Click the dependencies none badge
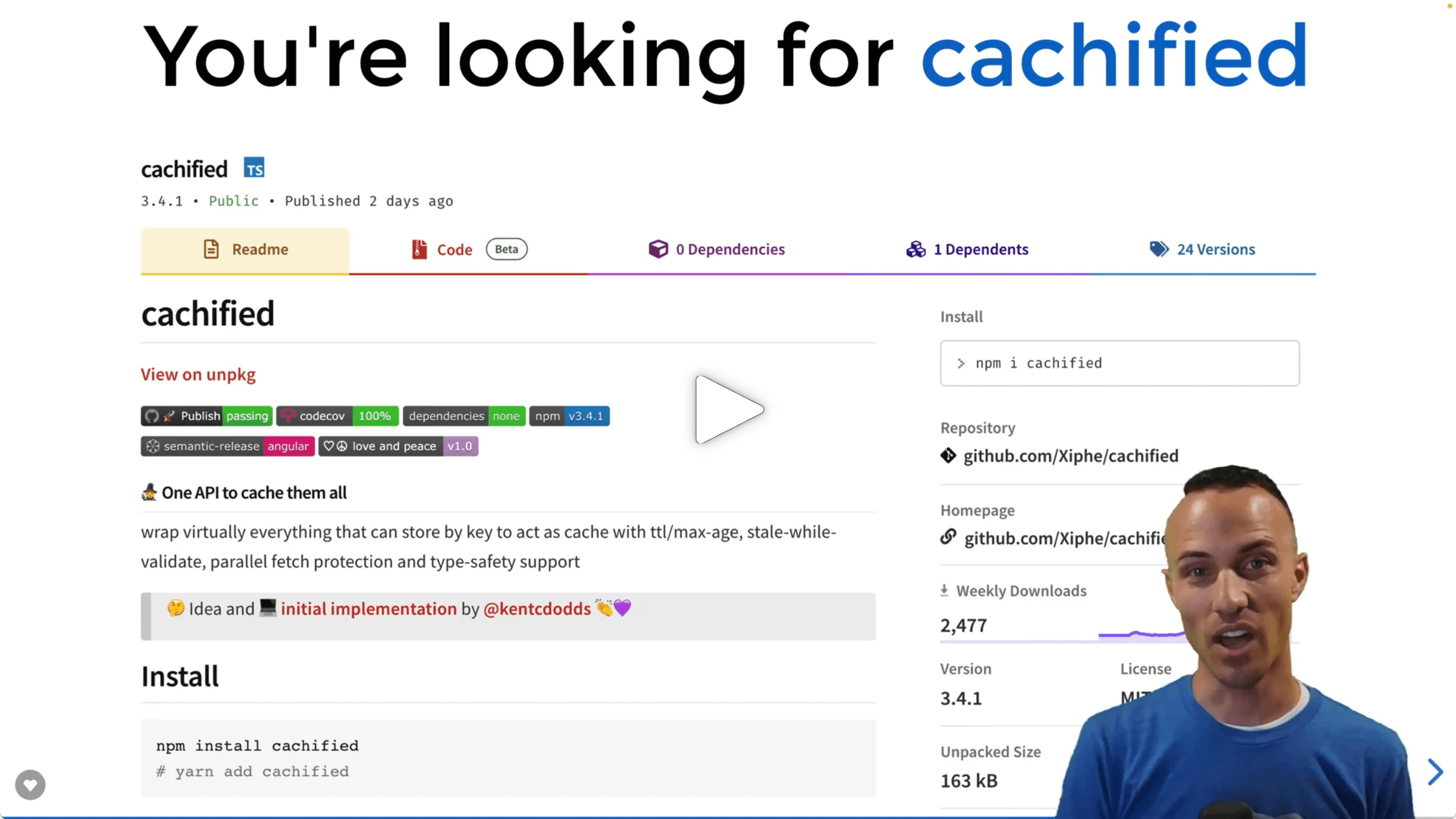1456x819 pixels. pyautogui.click(x=464, y=416)
